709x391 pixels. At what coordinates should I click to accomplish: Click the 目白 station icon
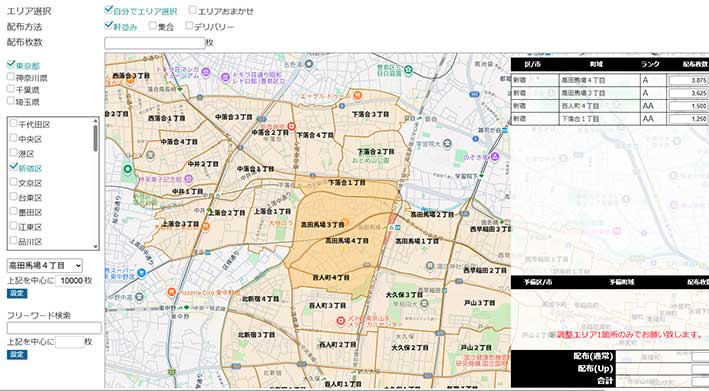[x=418, y=118]
